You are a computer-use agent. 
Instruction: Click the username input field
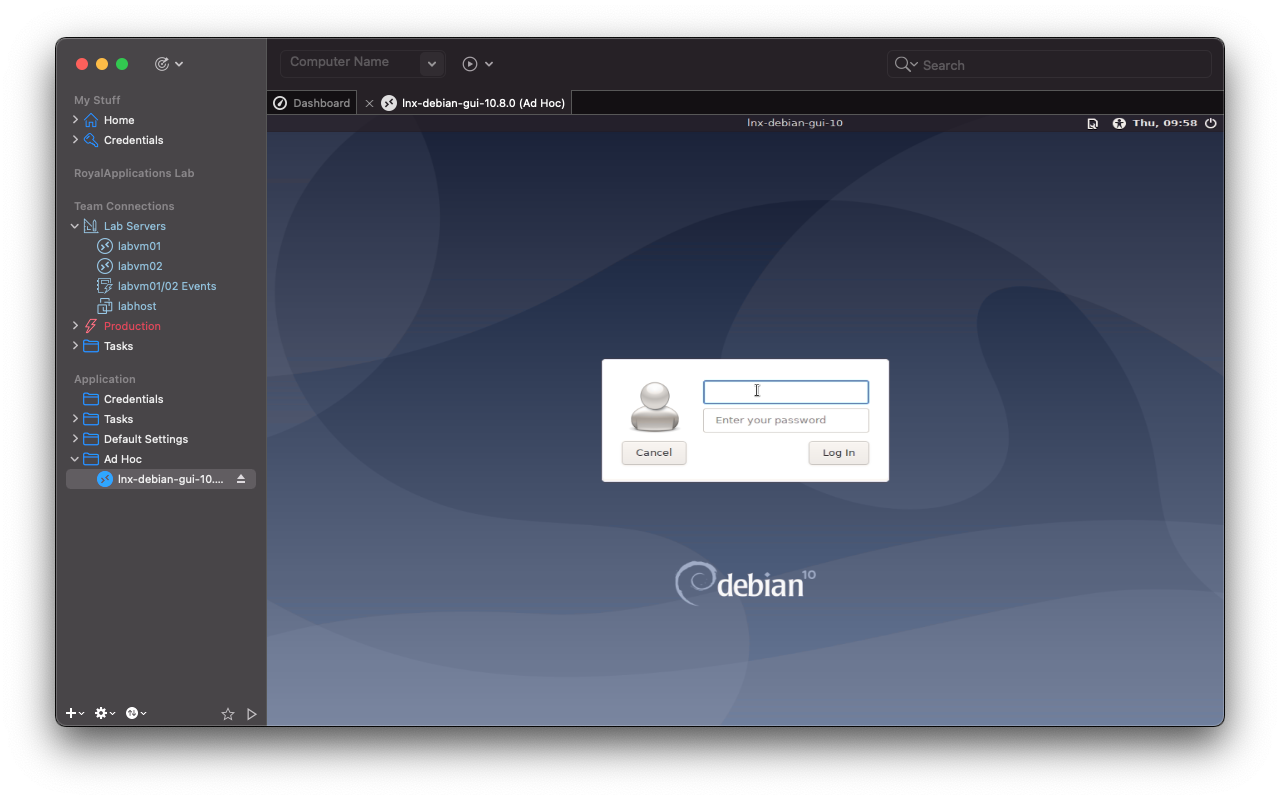(x=786, y=391)
